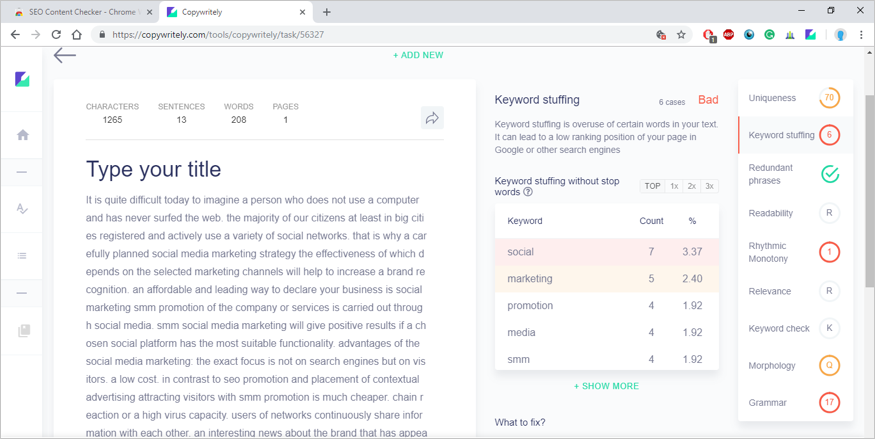Select the social keyword row
Viewport: 875px width, 439px height.
point(606,252)
